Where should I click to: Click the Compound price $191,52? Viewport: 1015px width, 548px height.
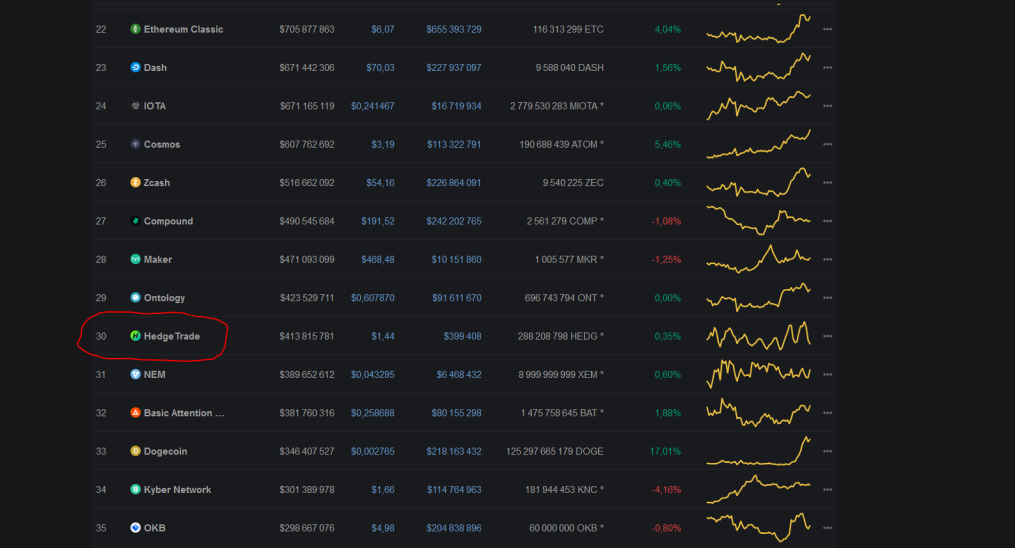377,221
